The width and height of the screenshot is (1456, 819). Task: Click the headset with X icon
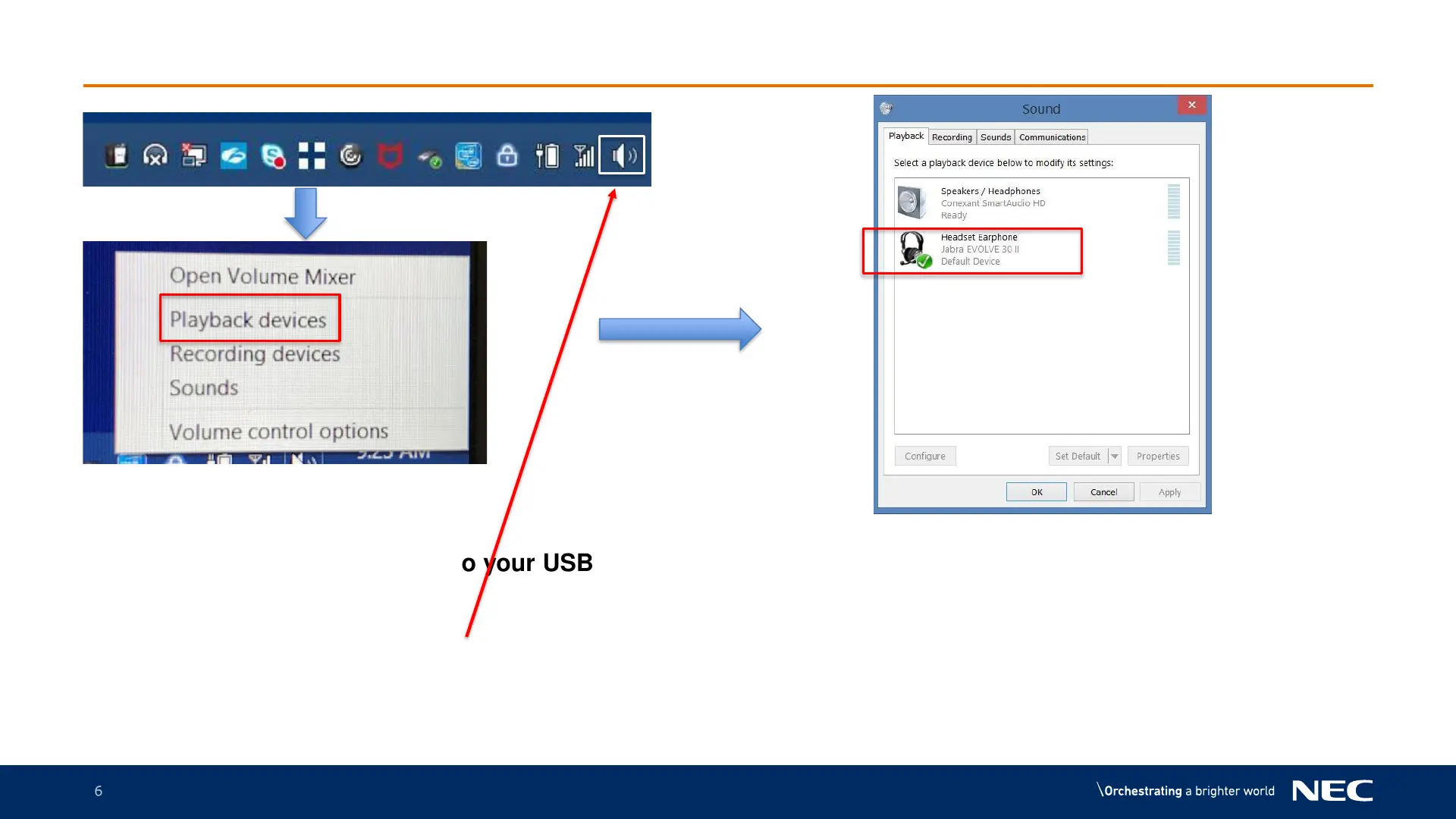tap(155, 155)
